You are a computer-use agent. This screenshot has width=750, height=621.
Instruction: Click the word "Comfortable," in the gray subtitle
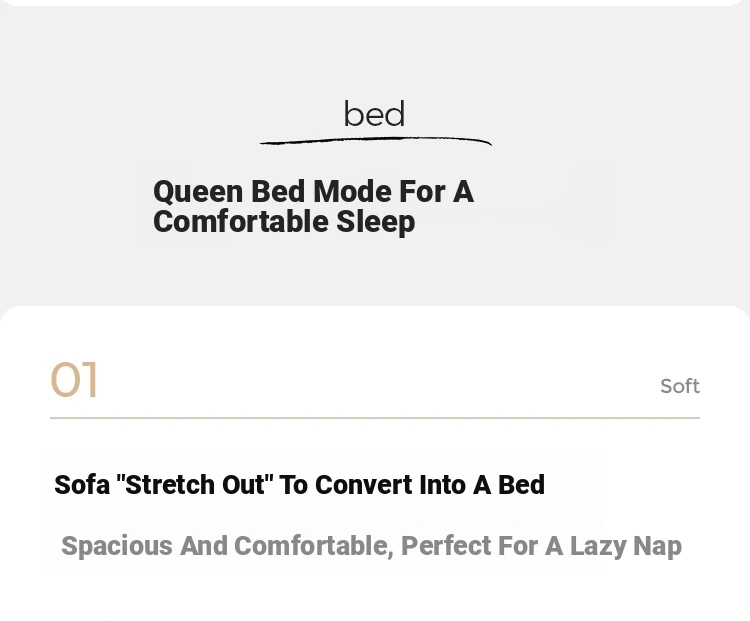314,546
